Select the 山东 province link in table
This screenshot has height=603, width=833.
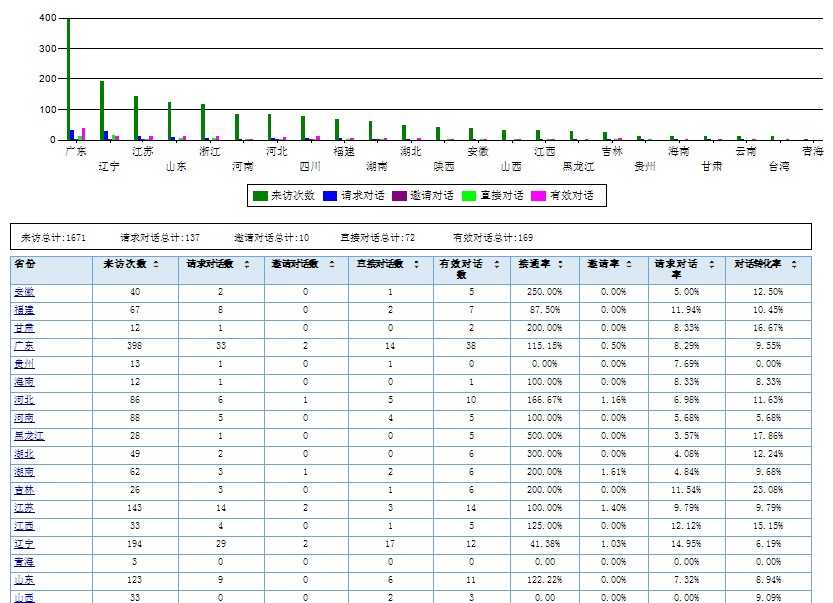pyautogui.click(x=23, y=579)
